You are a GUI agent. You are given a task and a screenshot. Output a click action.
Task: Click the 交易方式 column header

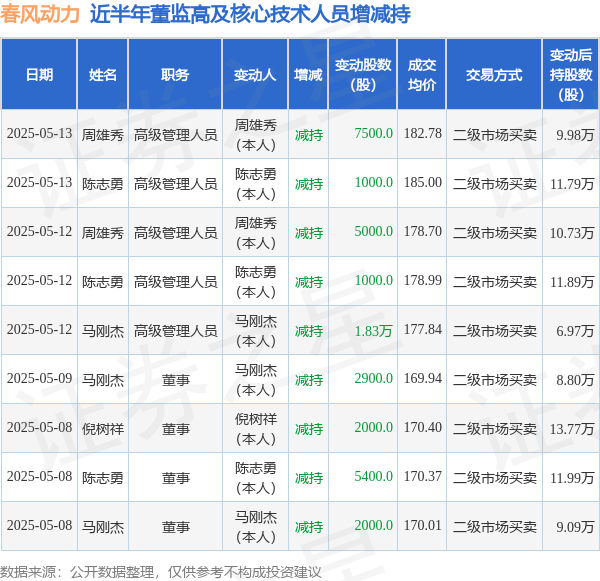coord(494,75)
